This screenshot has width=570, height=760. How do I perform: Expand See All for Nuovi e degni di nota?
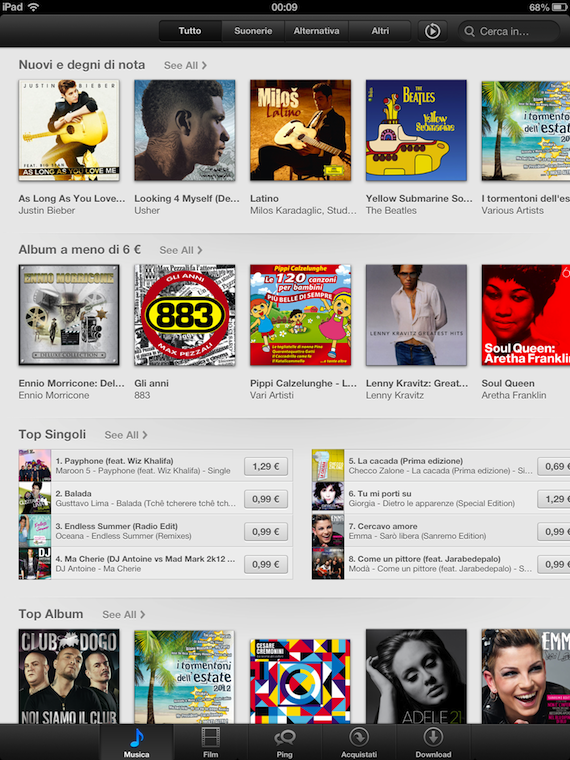click(185, 65)
